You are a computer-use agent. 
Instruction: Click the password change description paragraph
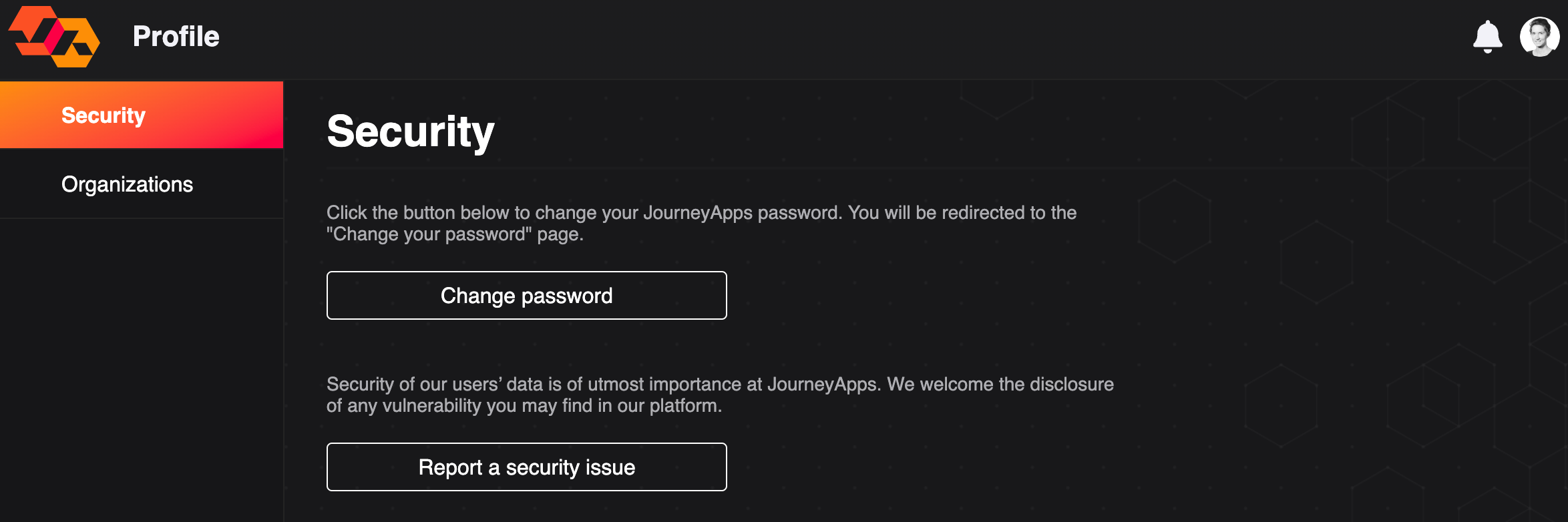pyautogui.click(x=701, y=223)
